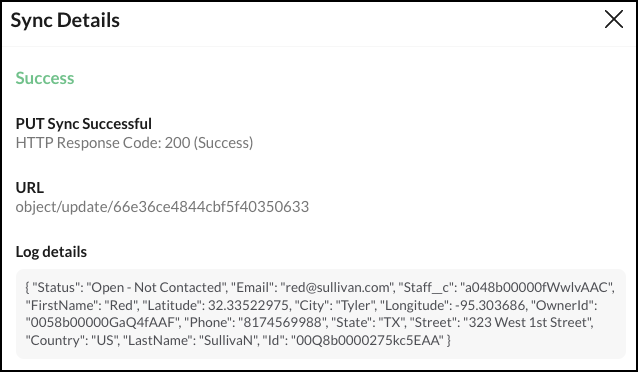This screenshot has height=372, width=638.
Task: Click the email red@sullivan.com in log
Action: 336,287
